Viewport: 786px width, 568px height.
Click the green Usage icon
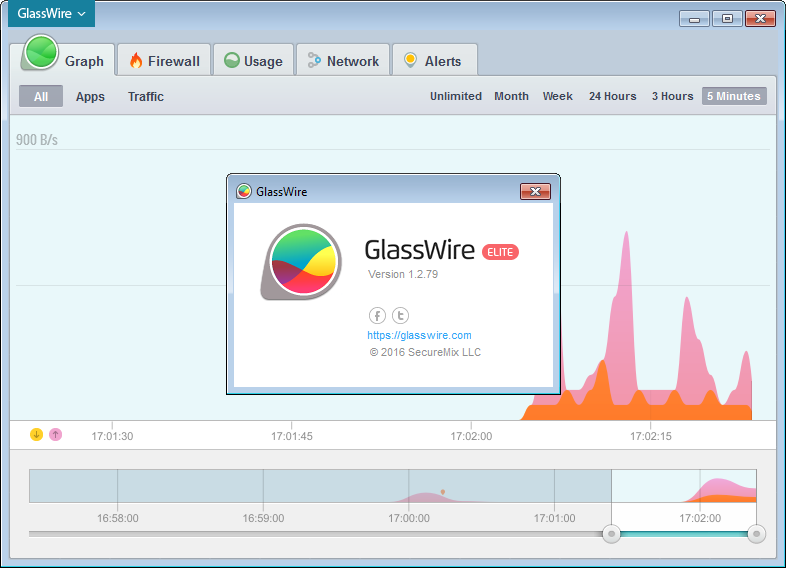232,60
